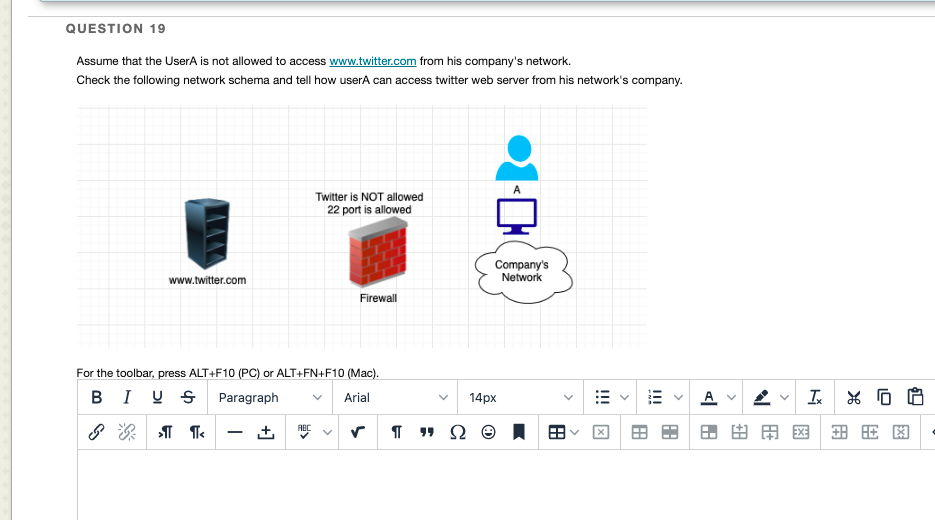Screen dimensions: 935x520
Task: Click the blue monitor image
Action: [x=517, y=216]
